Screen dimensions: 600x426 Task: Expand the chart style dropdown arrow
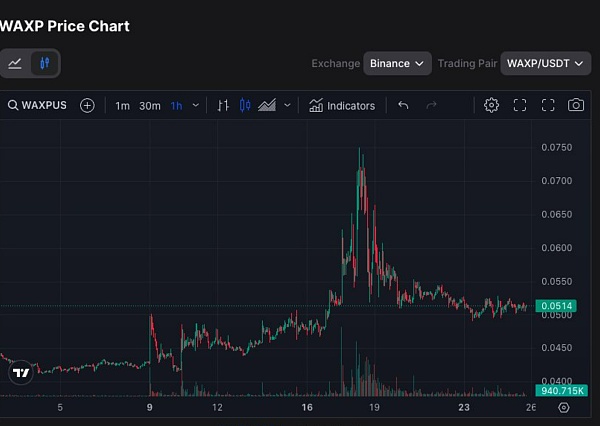pos(287,105)
